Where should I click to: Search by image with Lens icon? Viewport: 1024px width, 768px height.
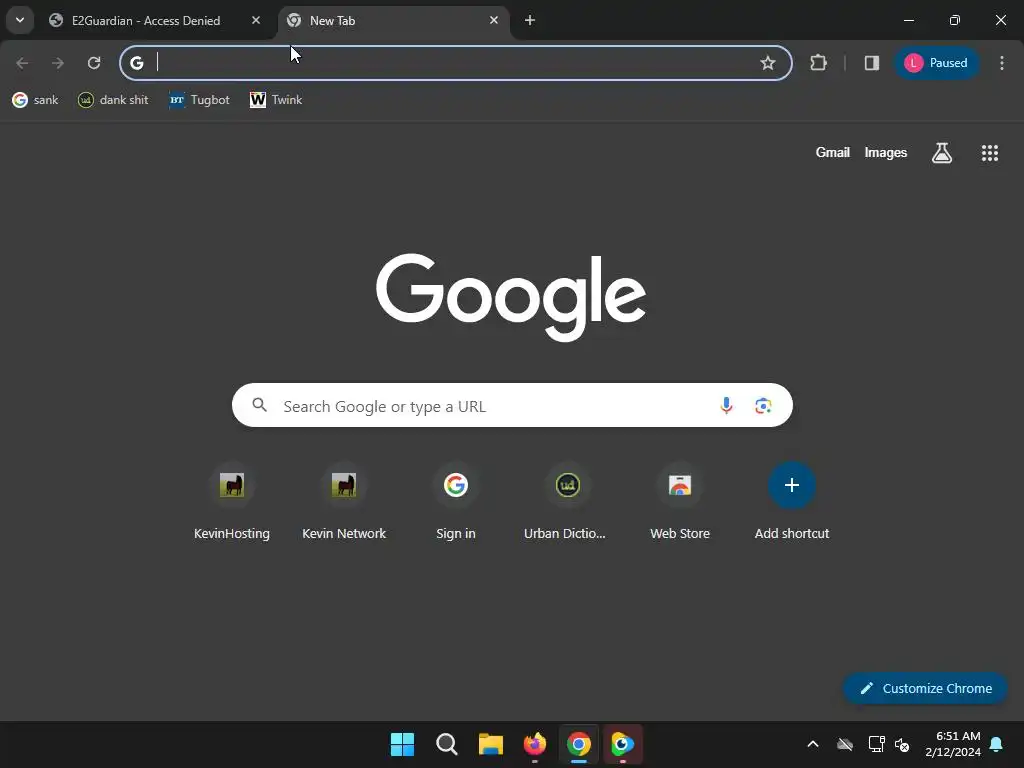pyautogui.click(x=763, y=406)
